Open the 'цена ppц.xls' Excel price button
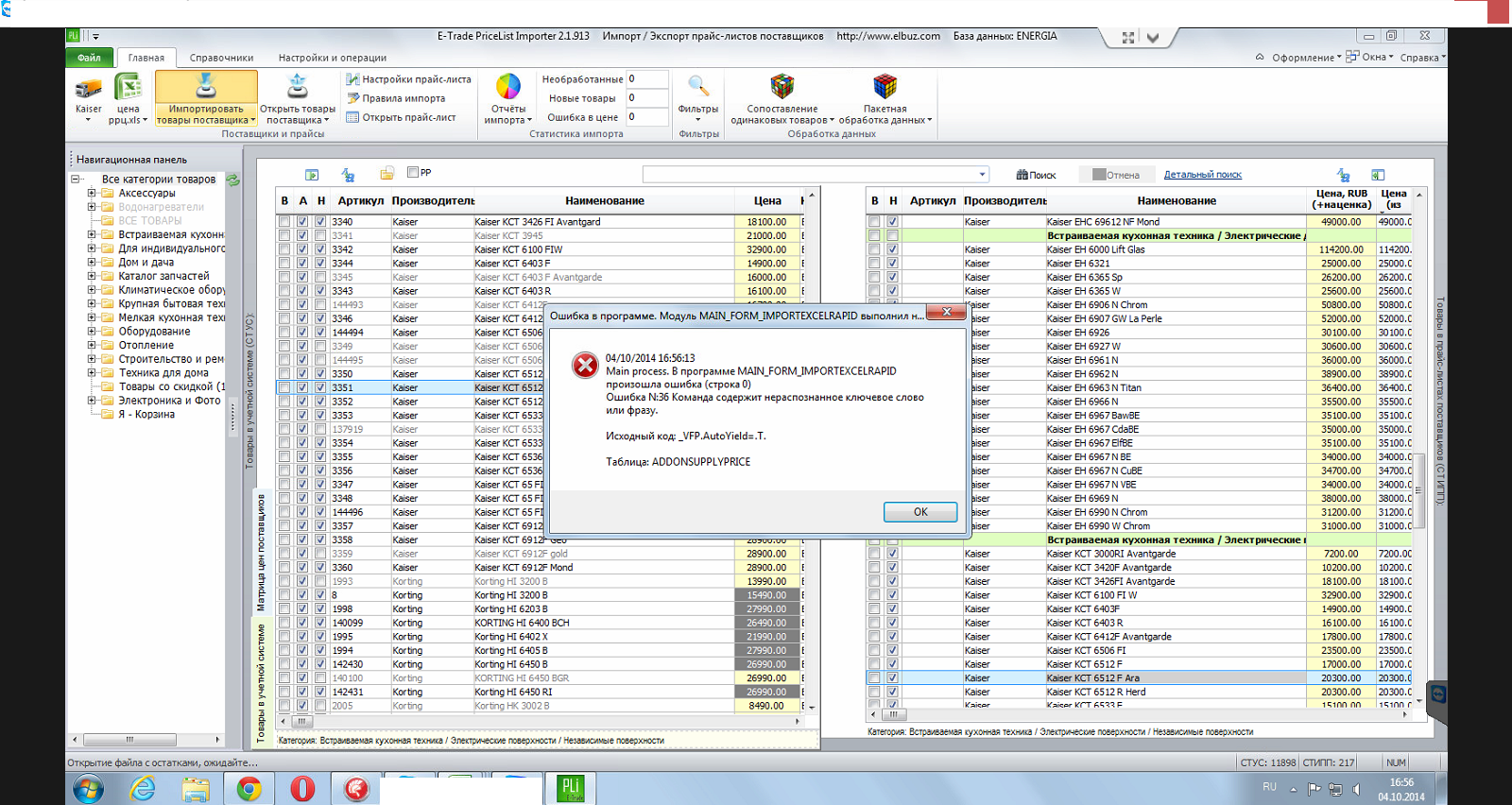The width and height of the screenshot is (1512, 805). click(x=128, y=98)
